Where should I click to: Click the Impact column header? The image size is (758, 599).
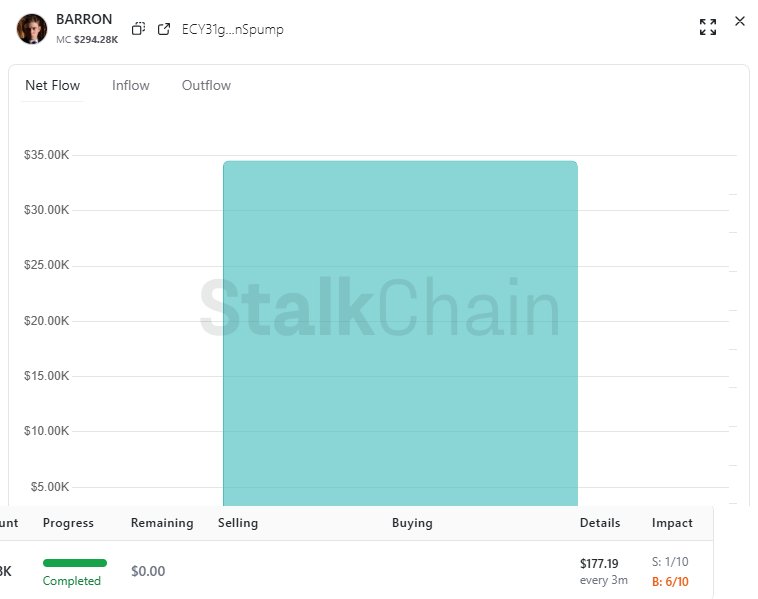[x=672, y=523]
